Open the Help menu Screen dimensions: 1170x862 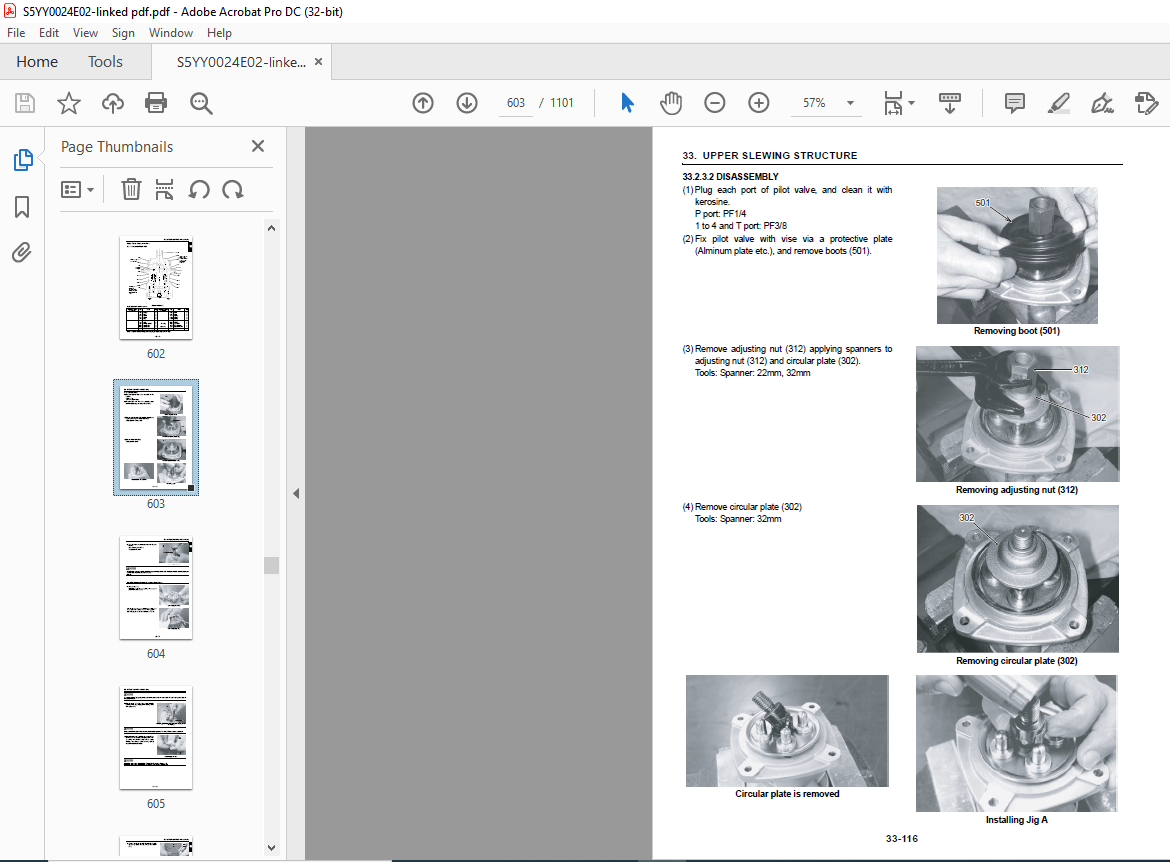(x=219, y=33)
